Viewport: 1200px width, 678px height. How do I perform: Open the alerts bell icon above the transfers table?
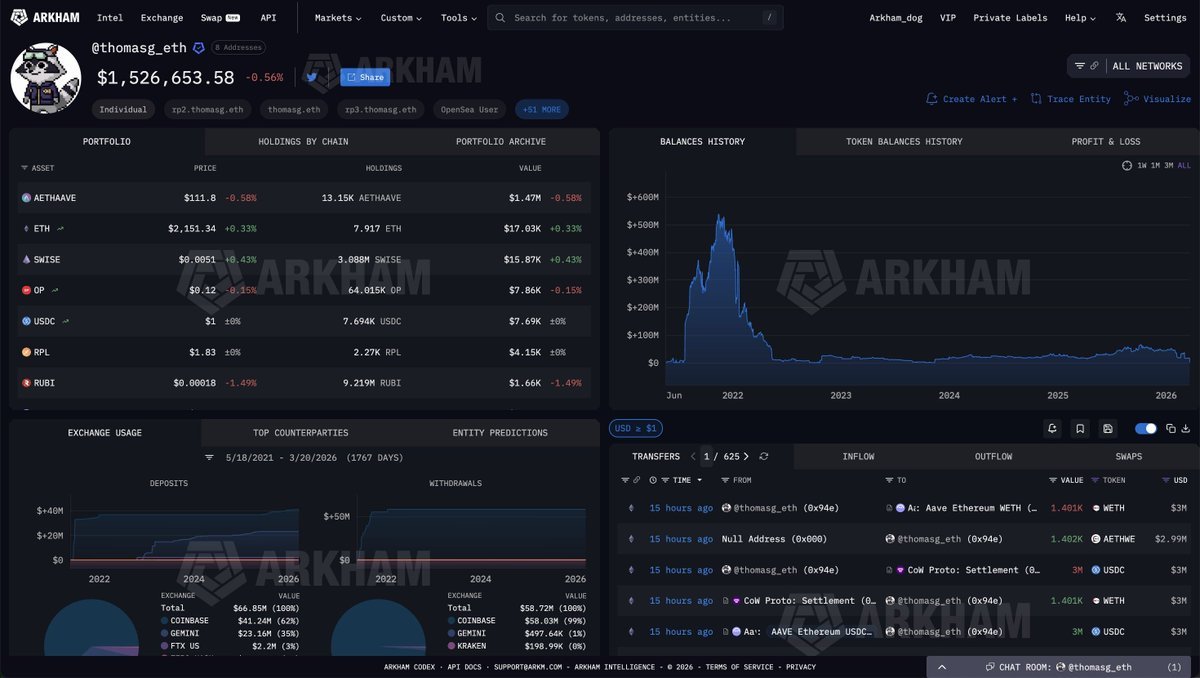1052,428
